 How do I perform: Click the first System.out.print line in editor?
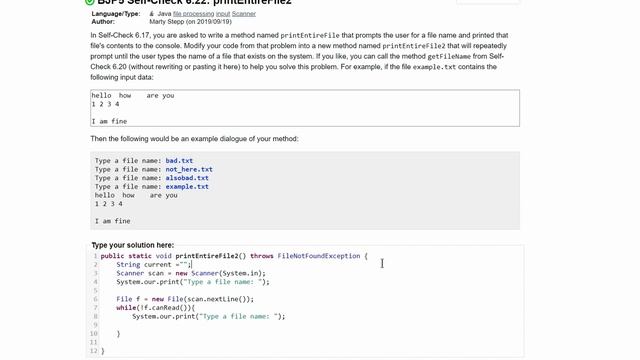pyautogui.click(x=193, y=282)
